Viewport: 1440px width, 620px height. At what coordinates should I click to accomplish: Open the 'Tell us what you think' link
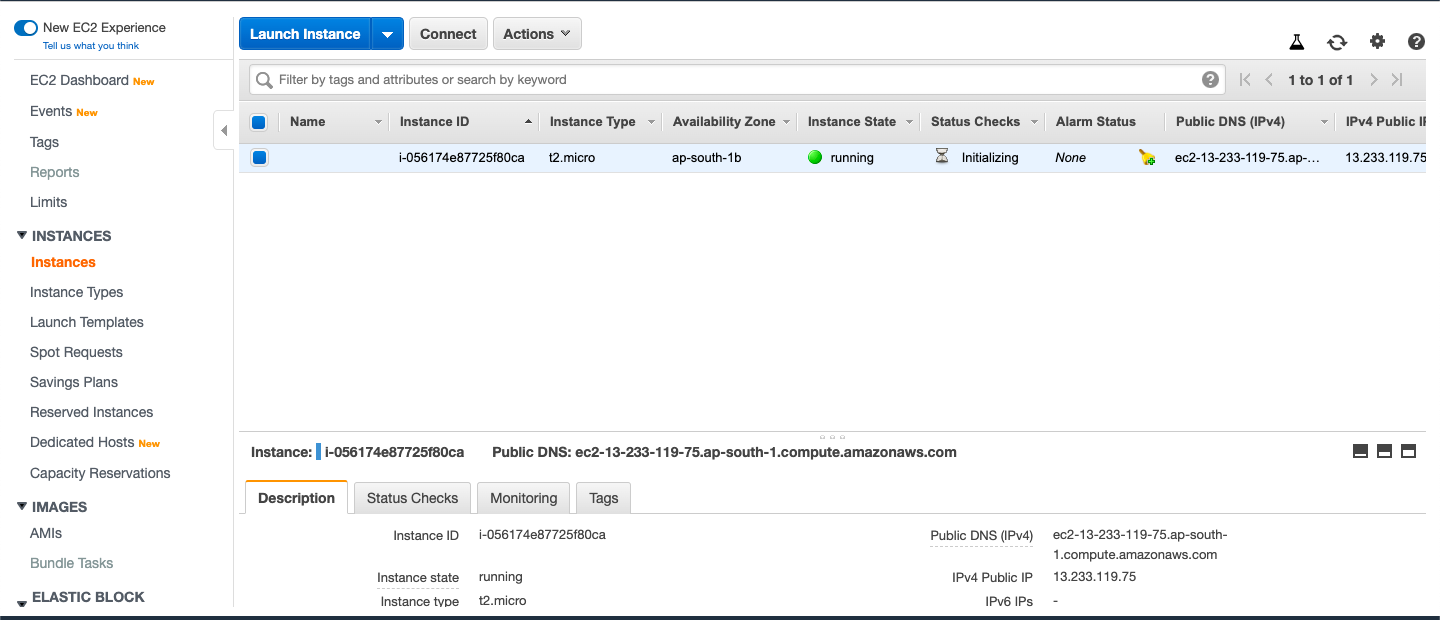click(x=91, y=46)
